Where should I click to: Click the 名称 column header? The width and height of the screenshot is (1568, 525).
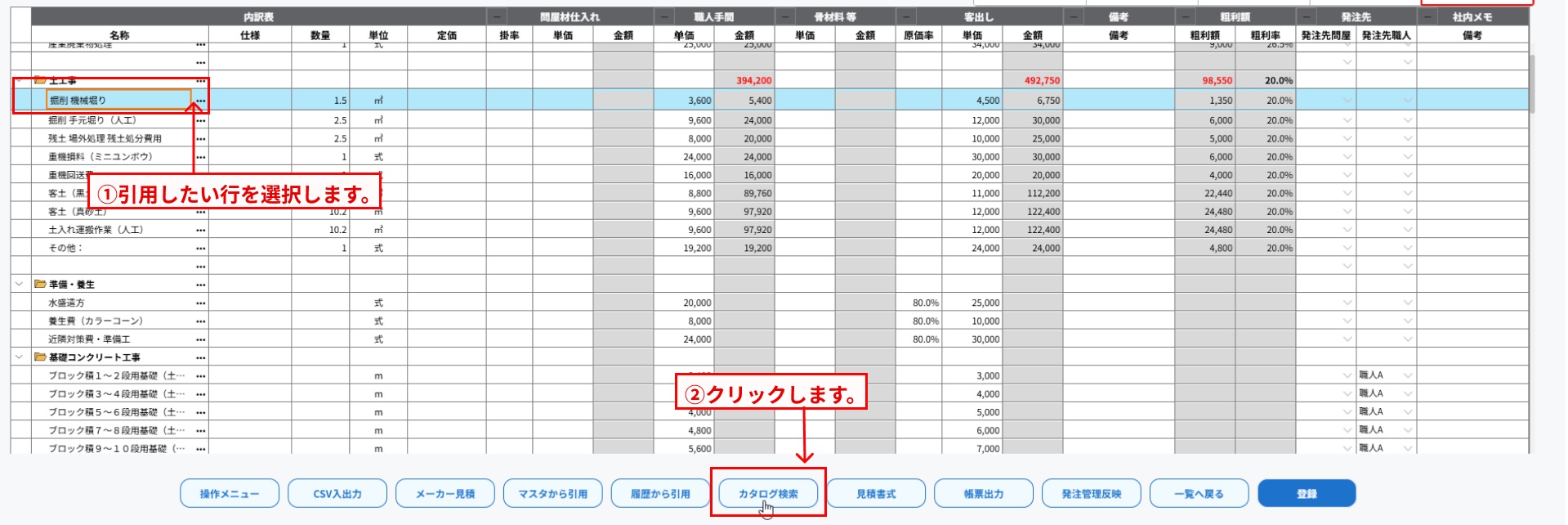[x=120, y=35]
